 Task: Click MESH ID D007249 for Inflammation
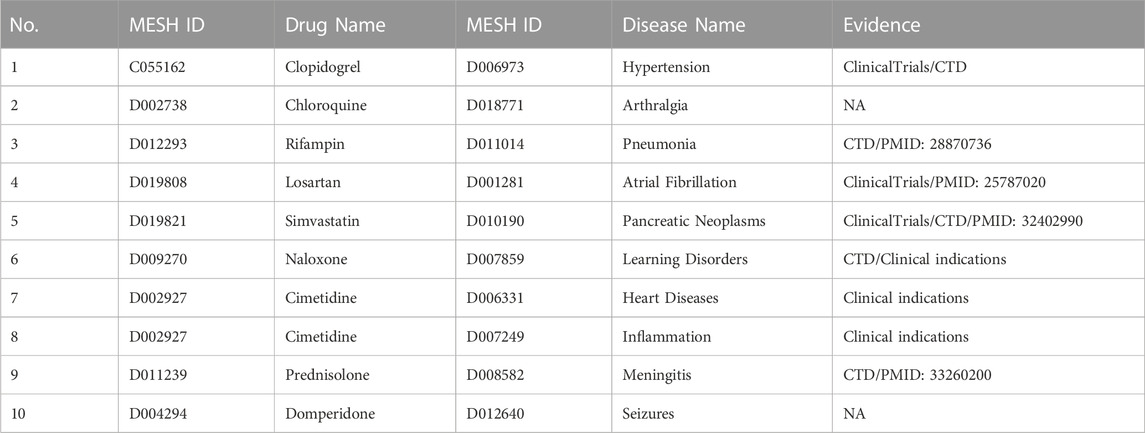(534, 337)
